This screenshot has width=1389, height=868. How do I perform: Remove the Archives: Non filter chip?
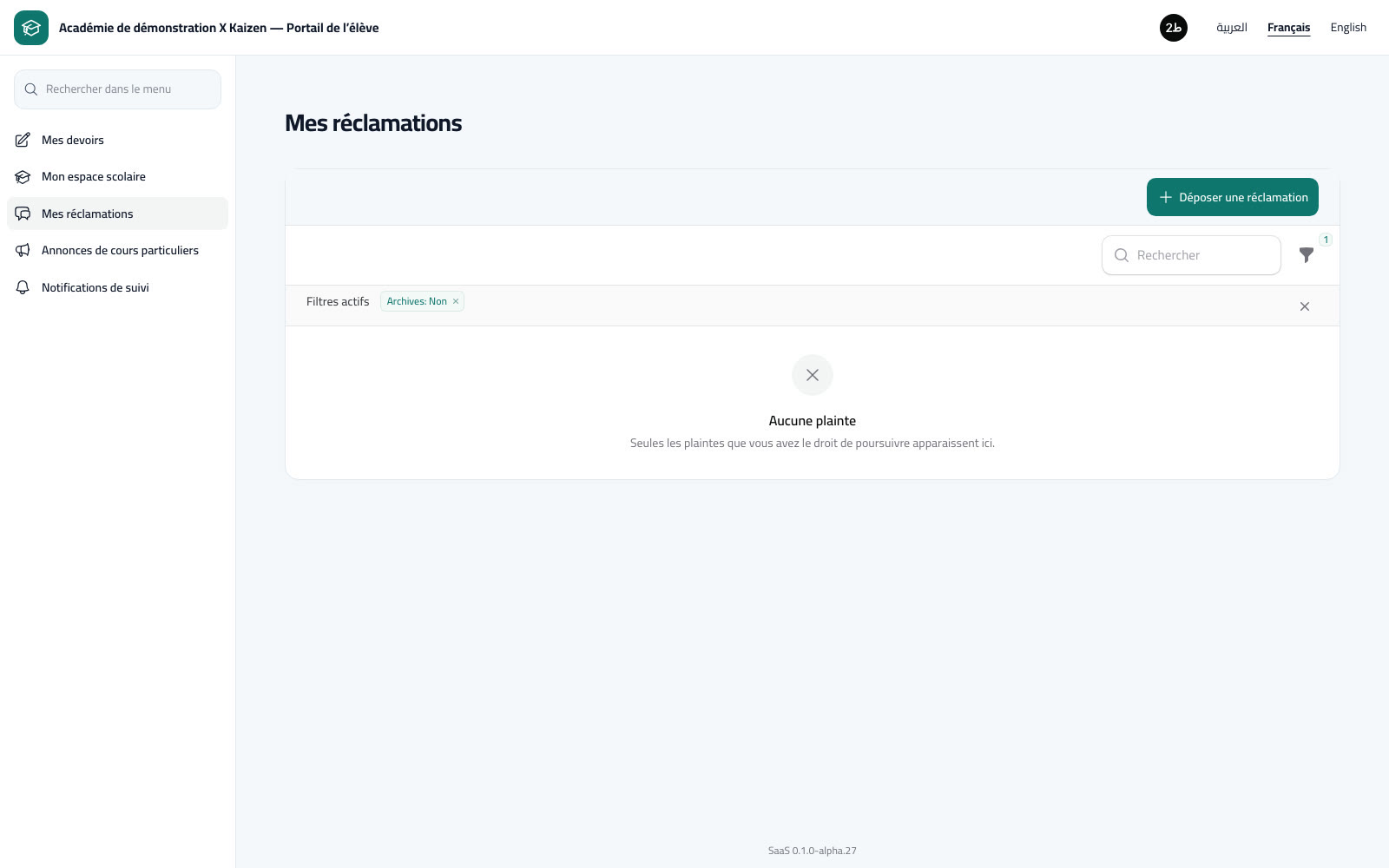[x=456, y=301]
